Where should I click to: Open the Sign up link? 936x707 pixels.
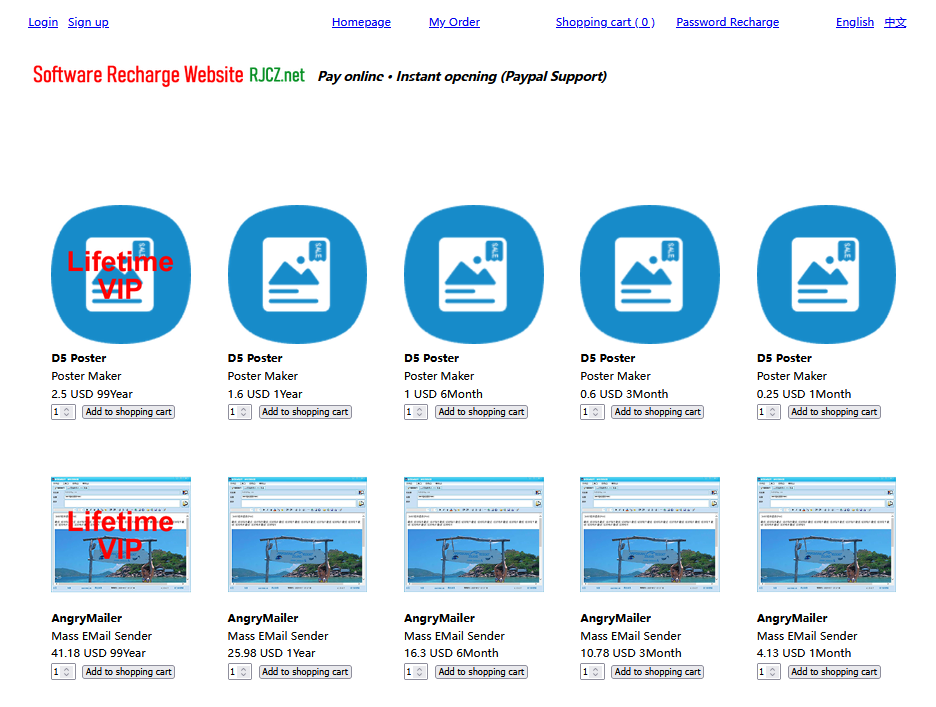(88, 22)
